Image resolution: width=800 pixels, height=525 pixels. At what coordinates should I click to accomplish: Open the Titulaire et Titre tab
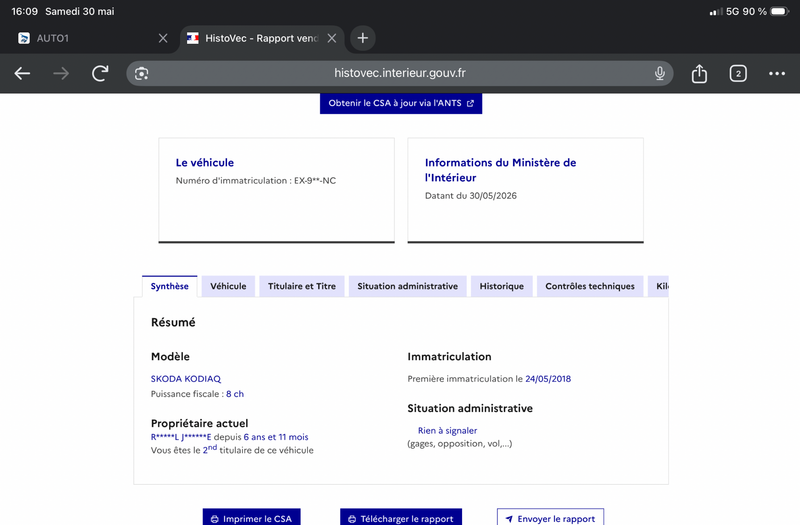[302, 286]
